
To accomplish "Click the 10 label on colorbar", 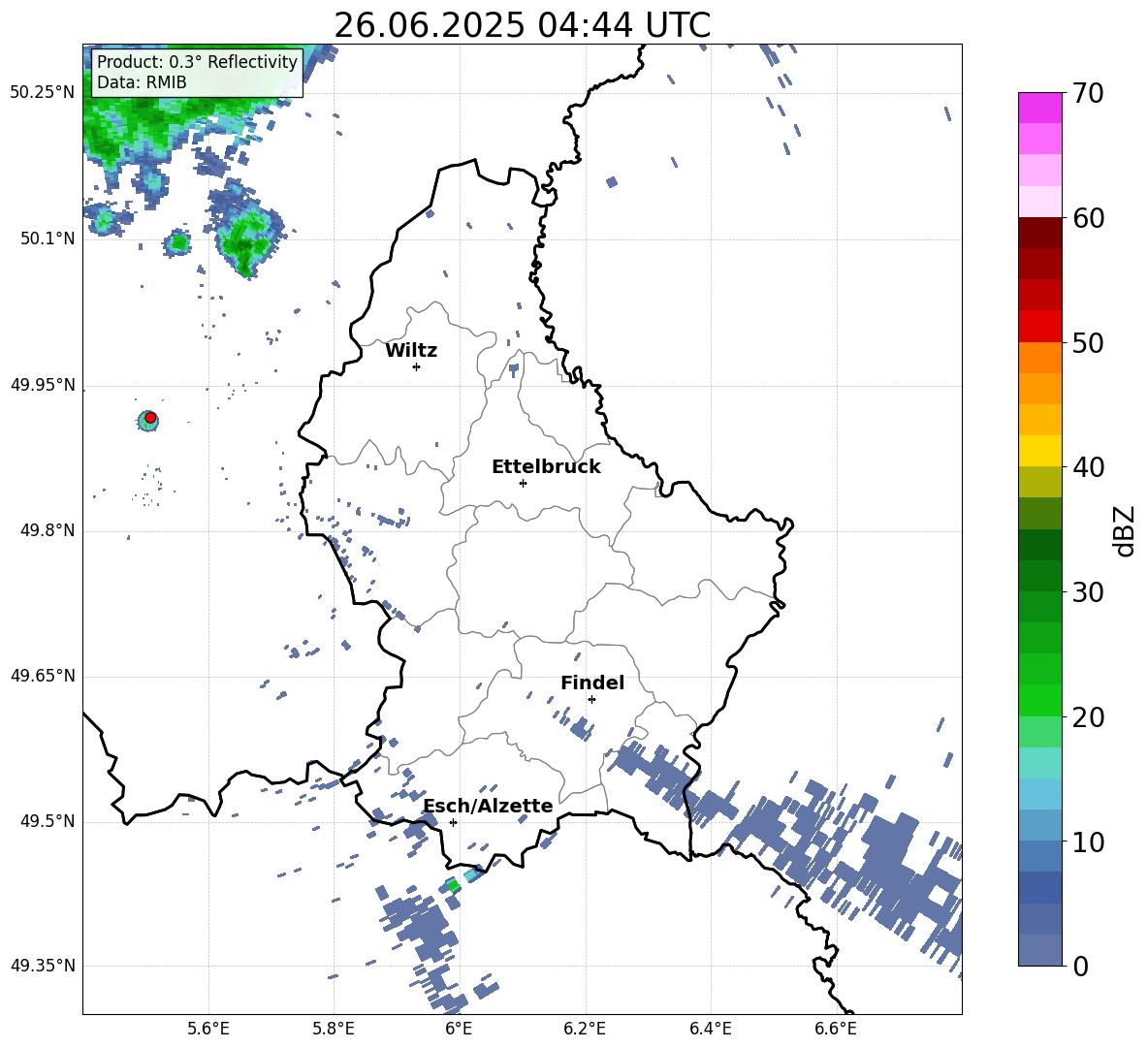I will coord(1088,842).
